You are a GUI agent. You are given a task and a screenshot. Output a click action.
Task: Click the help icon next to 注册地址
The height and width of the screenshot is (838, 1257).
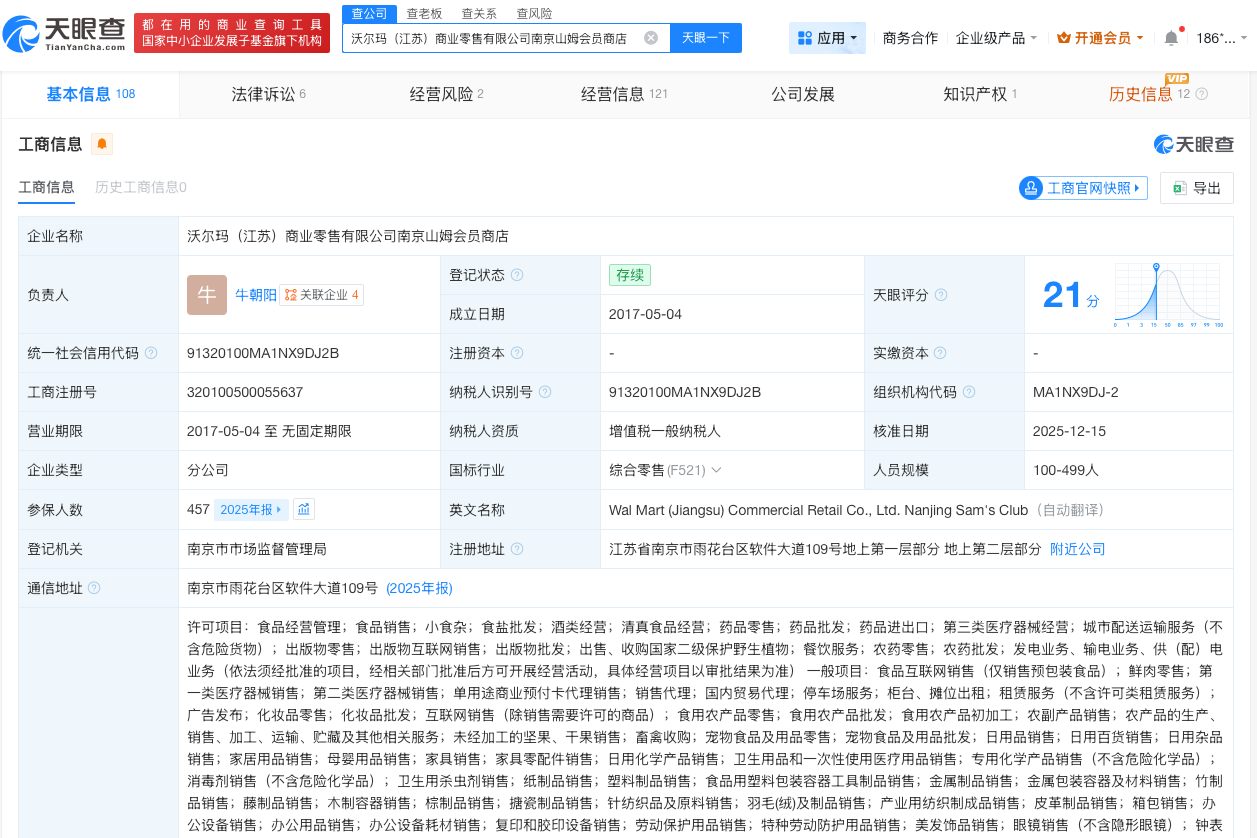tap(517, 549)
